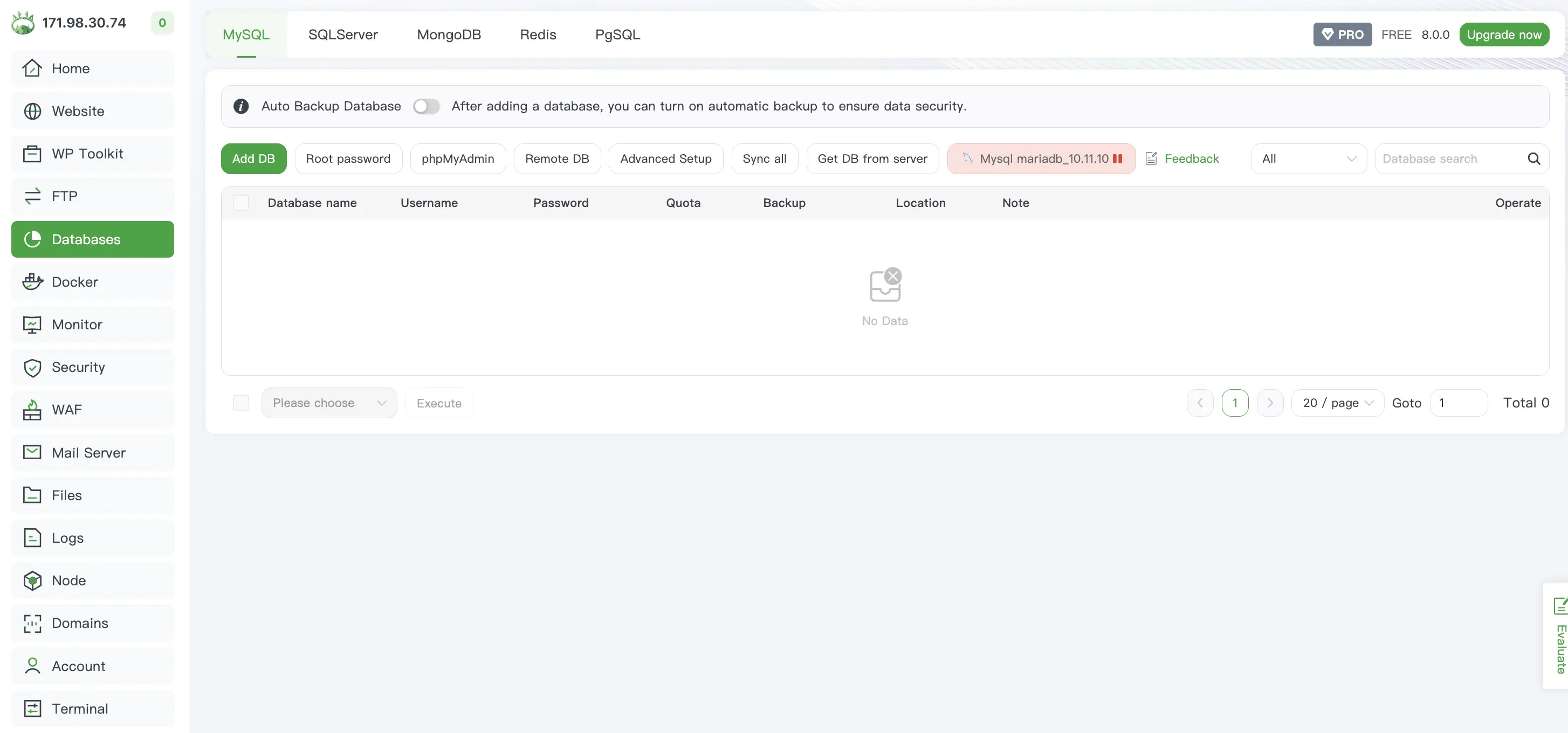Open the All filter dropdown

point(1308,159)
